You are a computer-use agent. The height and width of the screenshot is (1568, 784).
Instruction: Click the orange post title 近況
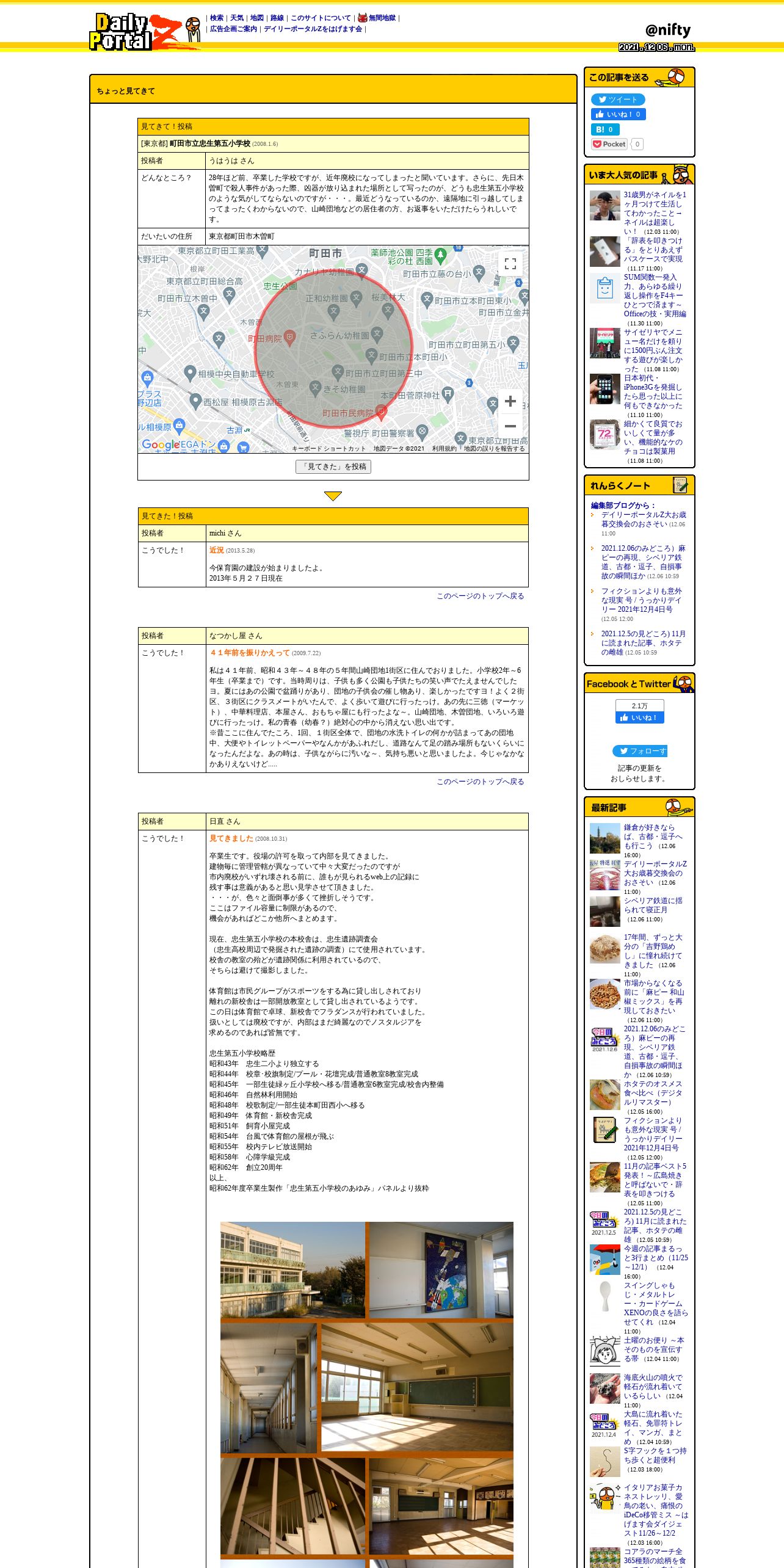pyautogui.click(x=217, y=550)
